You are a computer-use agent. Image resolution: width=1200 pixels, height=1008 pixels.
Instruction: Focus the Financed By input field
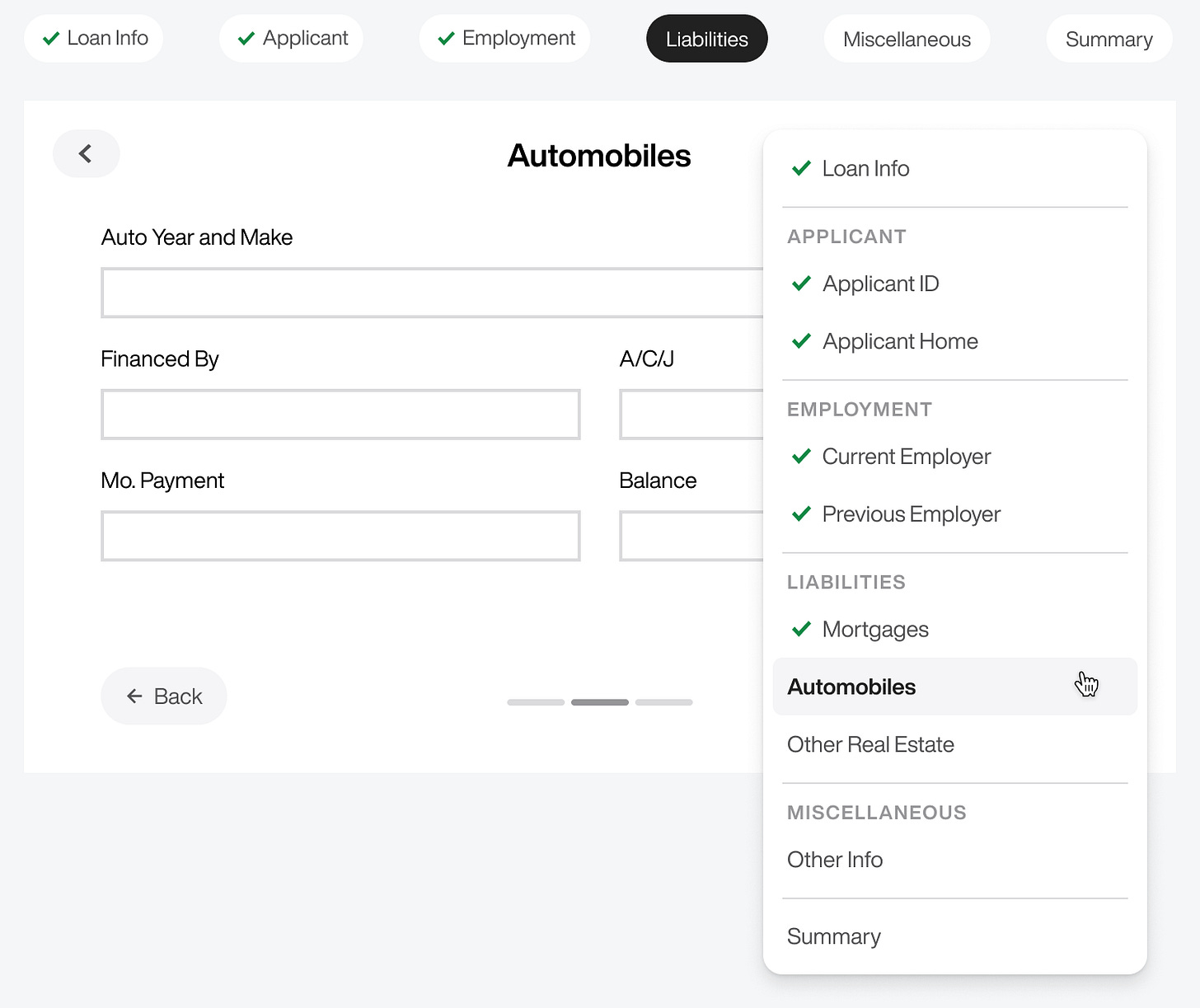(340, 415)
